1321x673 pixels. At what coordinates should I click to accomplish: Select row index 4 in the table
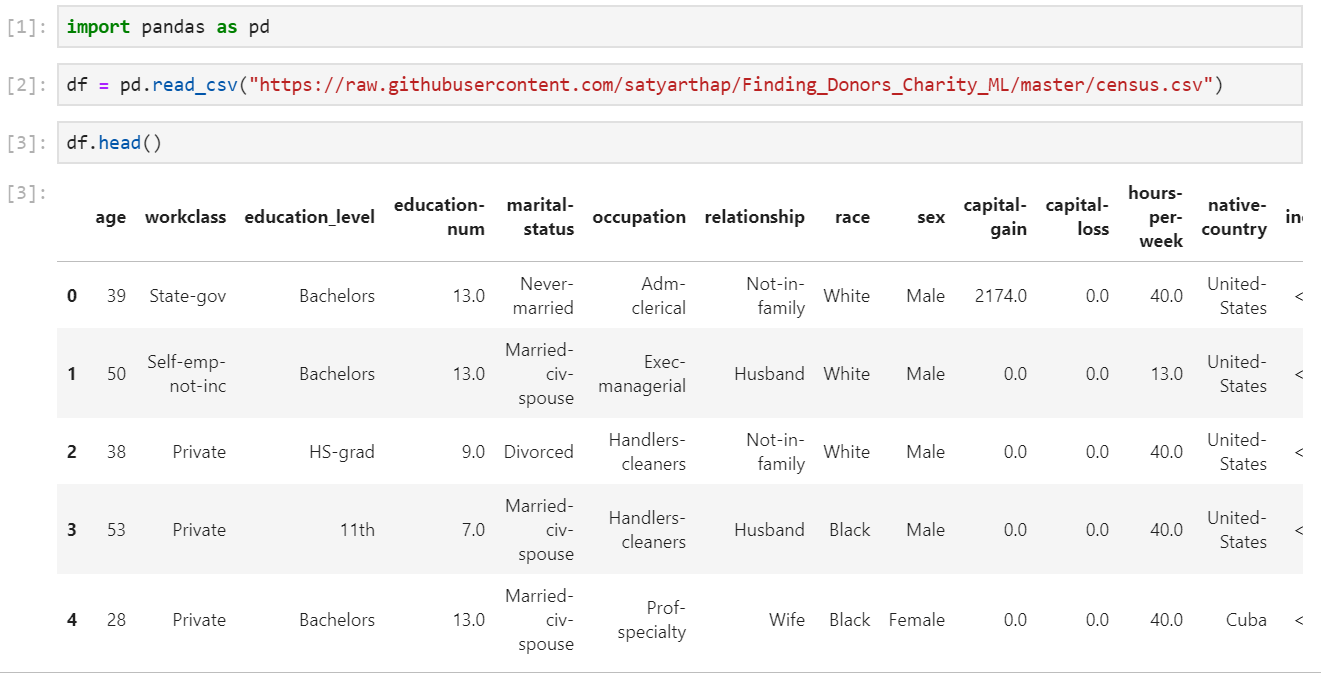click(71, 620)
